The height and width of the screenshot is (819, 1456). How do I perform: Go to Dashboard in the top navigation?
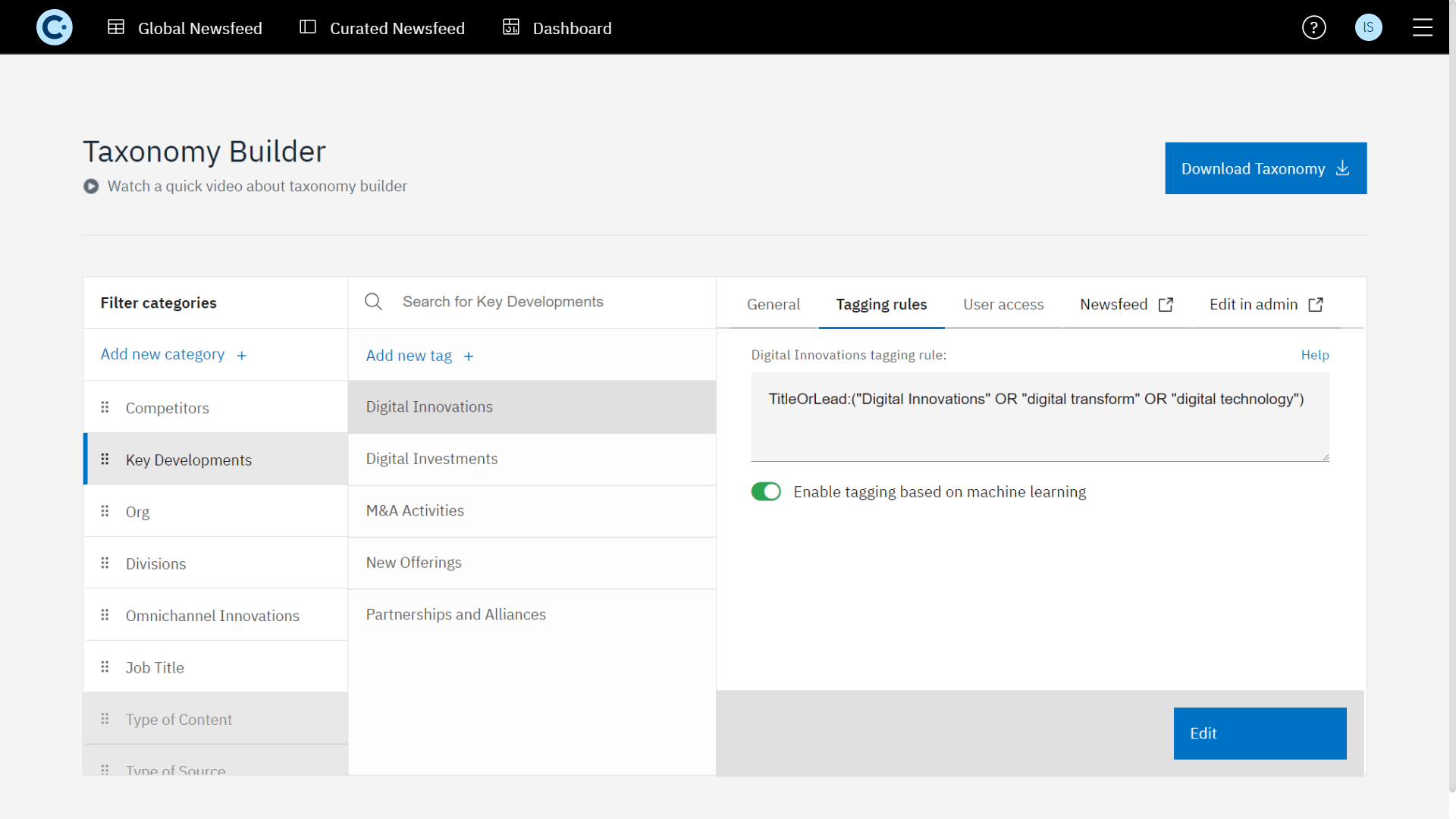(557, 28)
